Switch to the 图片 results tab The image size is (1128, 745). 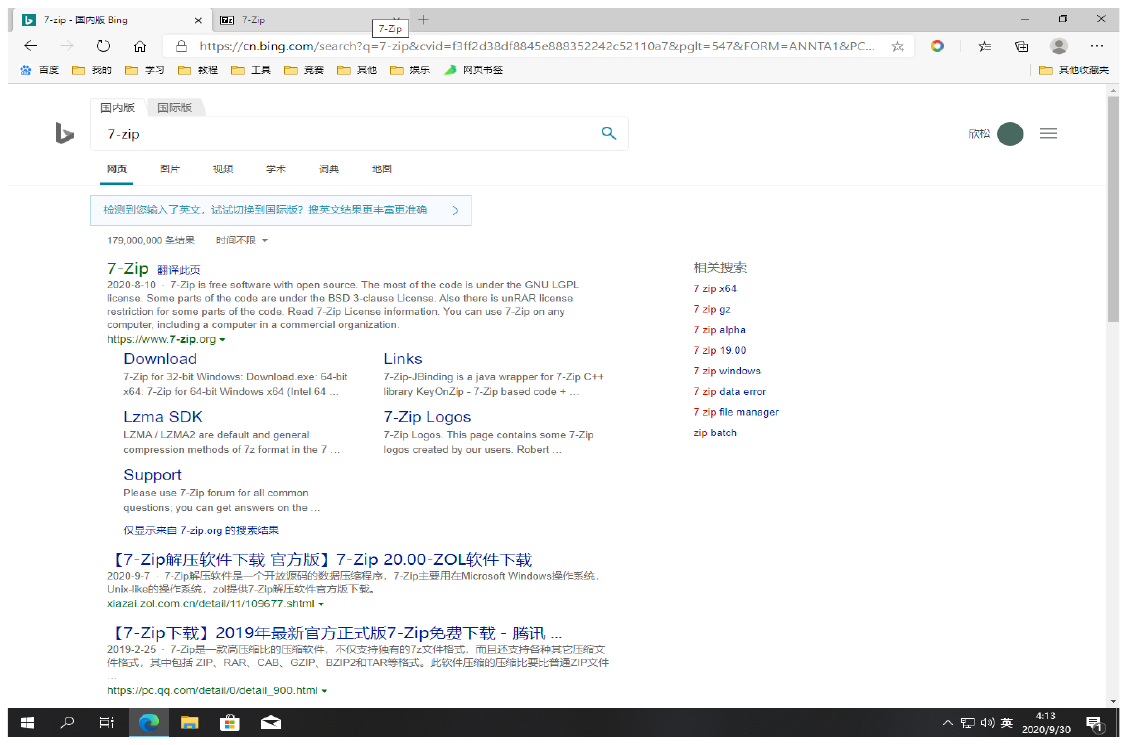(x=170, y=169)
